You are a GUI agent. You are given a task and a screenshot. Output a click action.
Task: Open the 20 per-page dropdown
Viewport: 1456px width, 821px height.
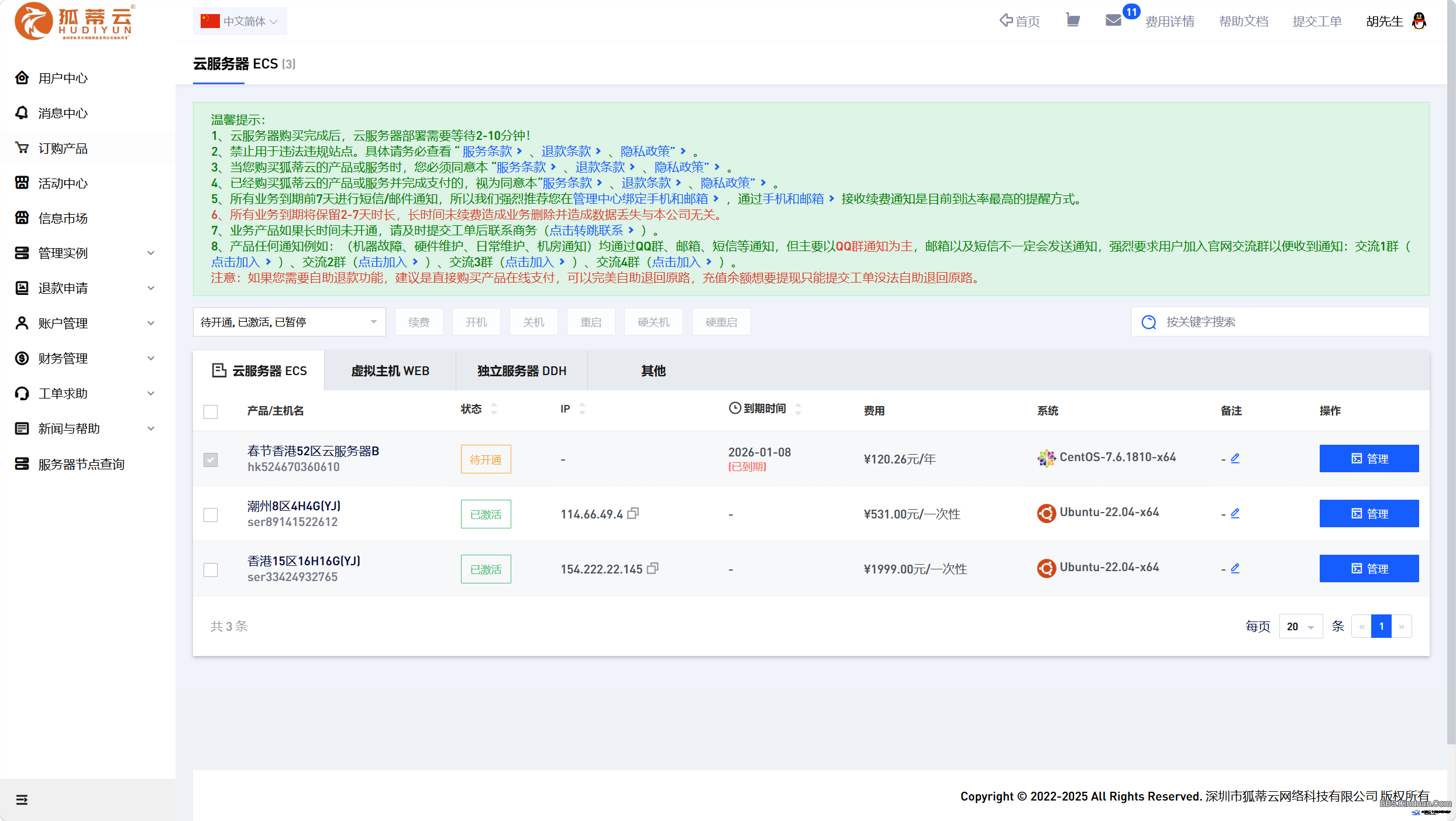pyautogui.click(x=1300, y=626)
